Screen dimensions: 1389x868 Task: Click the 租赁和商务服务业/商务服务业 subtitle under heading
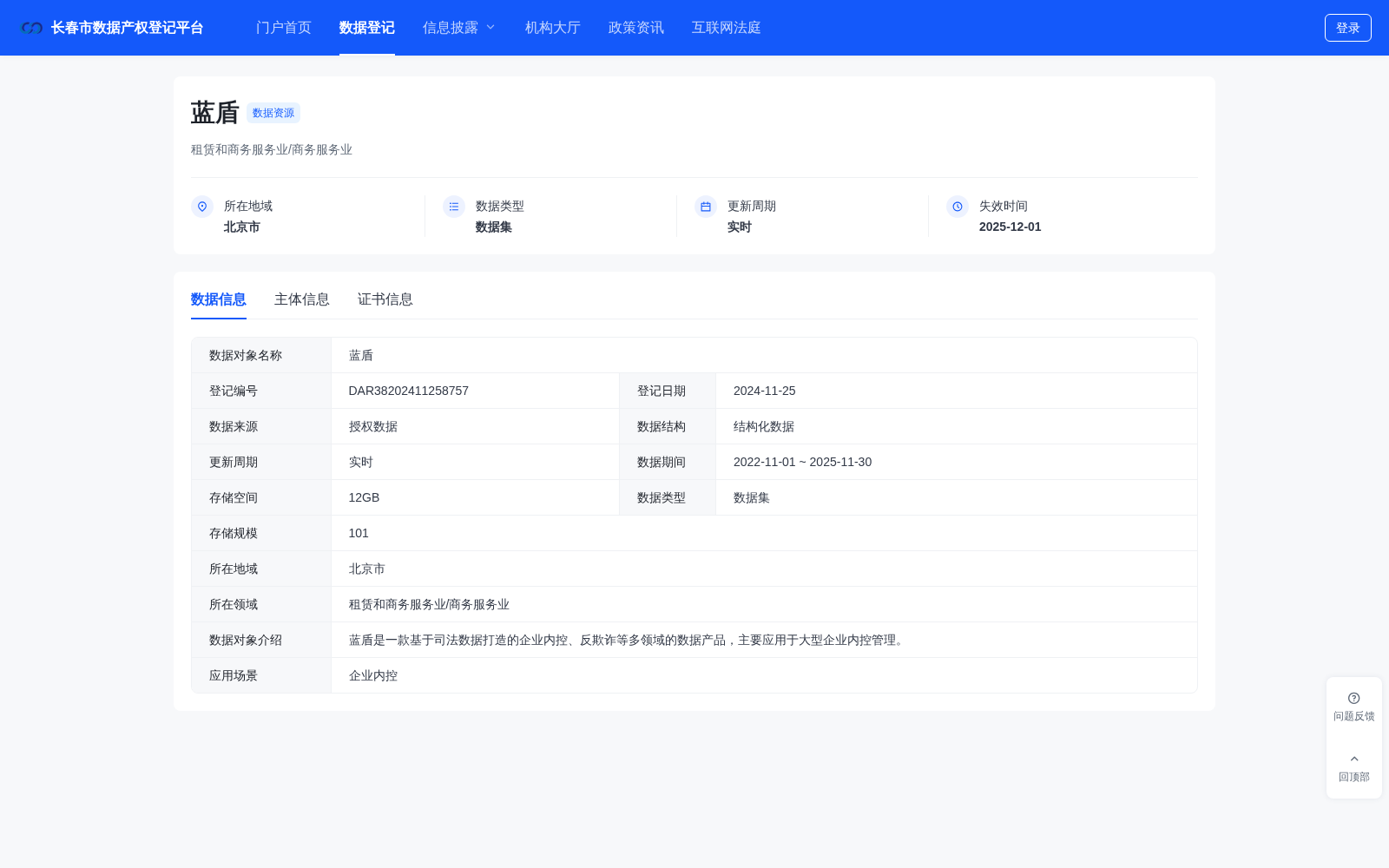[x=272, y=149]
